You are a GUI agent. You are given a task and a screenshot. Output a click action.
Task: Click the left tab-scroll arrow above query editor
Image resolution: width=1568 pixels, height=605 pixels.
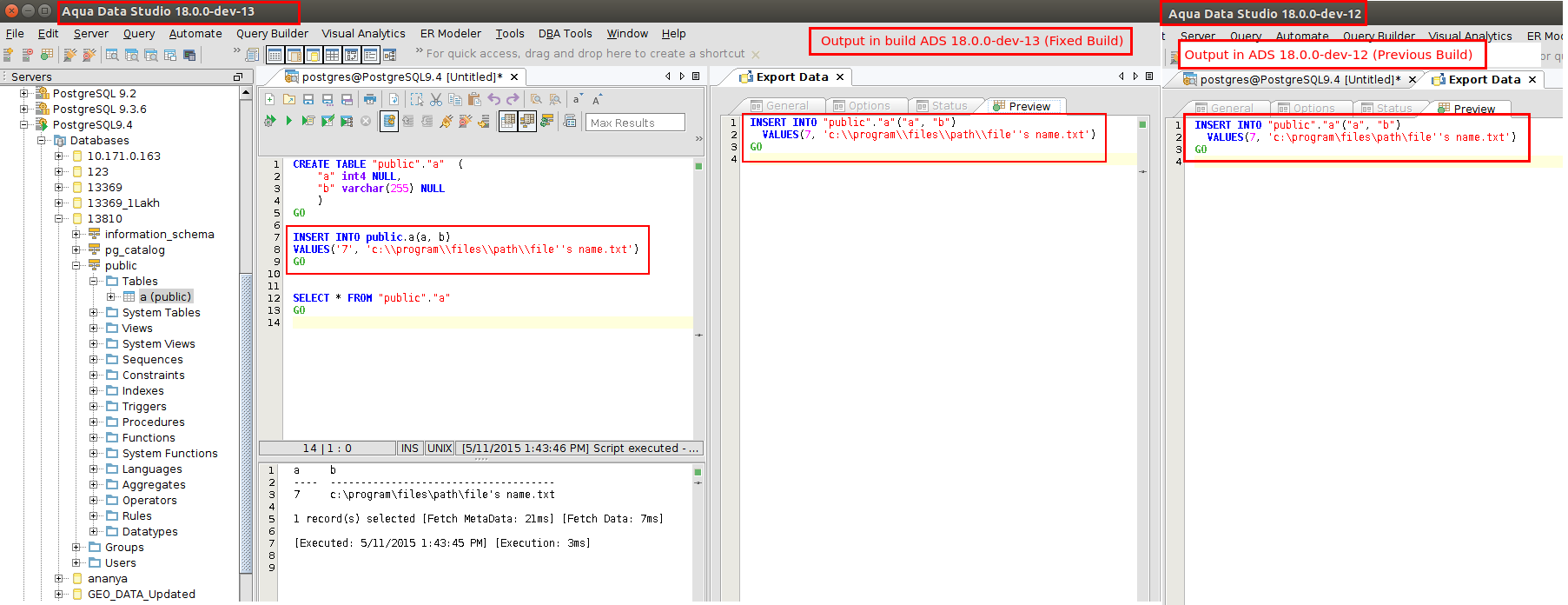click(668, 76)
